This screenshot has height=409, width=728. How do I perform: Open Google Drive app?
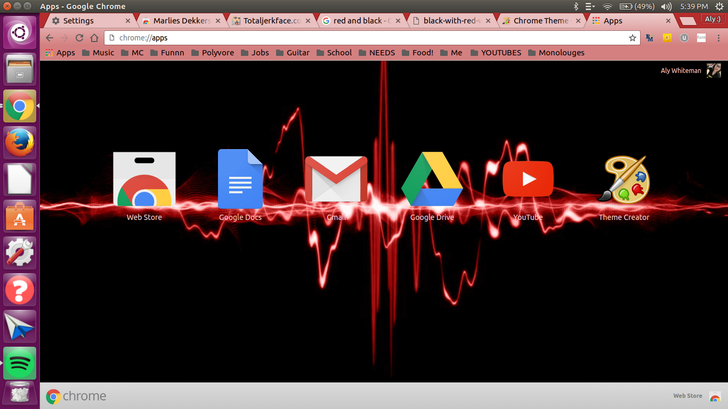pyautogui.click(x=432, y=179)
